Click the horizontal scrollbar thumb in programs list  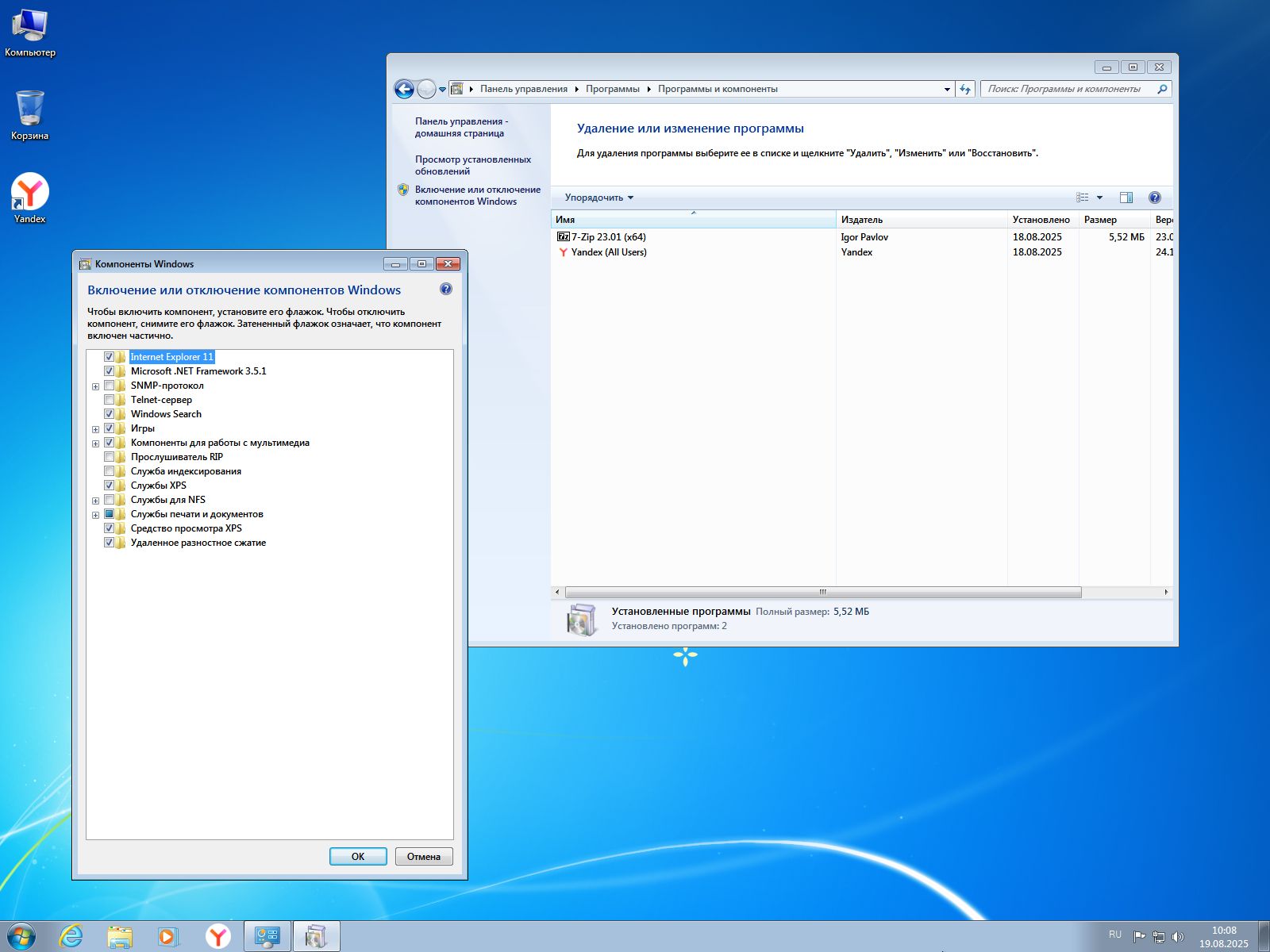(823, 592)
